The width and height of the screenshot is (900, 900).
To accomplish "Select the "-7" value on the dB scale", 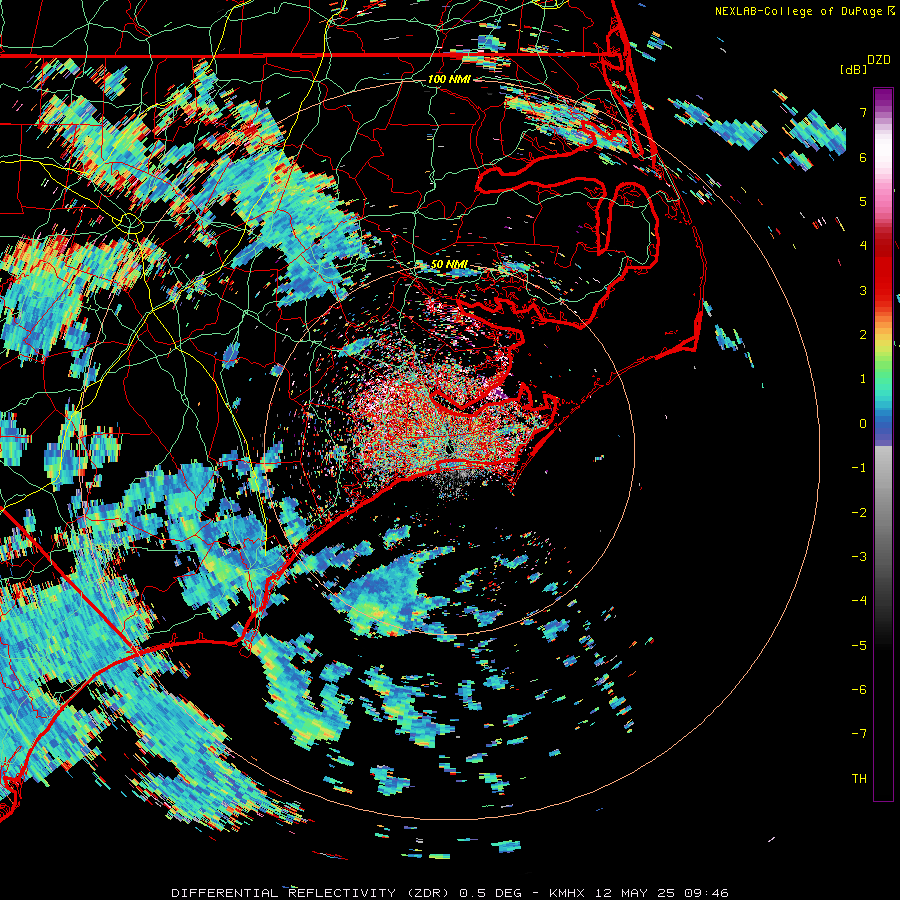I will [859, 734].
